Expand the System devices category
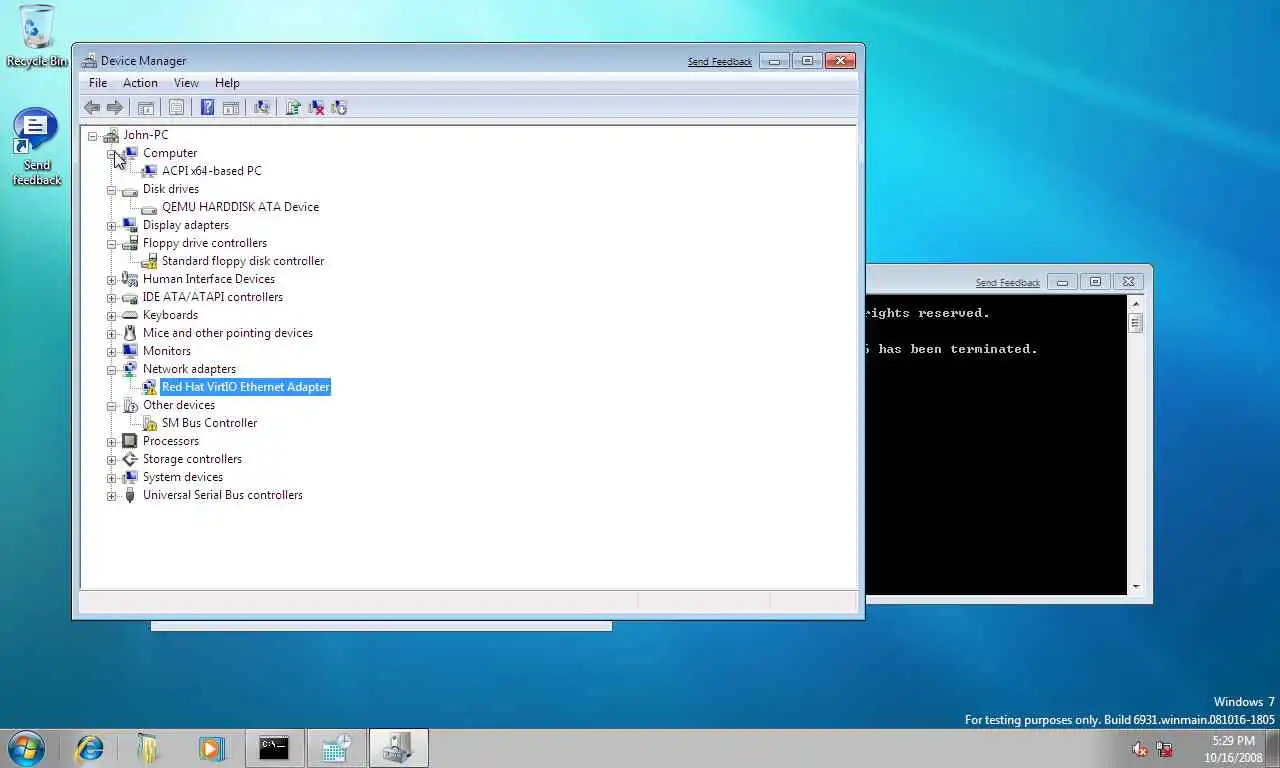The height and width of the screenshot is (768, 1280). [112, 478]
